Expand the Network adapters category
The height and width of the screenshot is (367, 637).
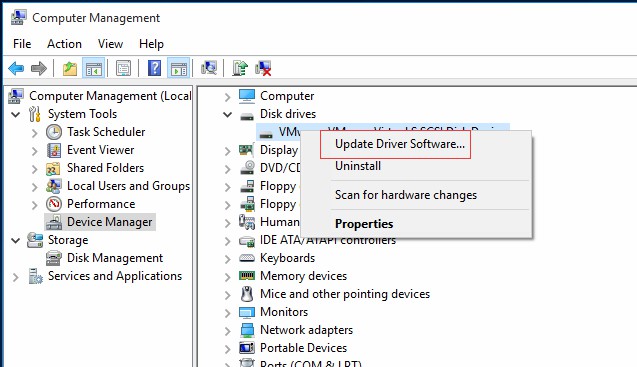228,330
